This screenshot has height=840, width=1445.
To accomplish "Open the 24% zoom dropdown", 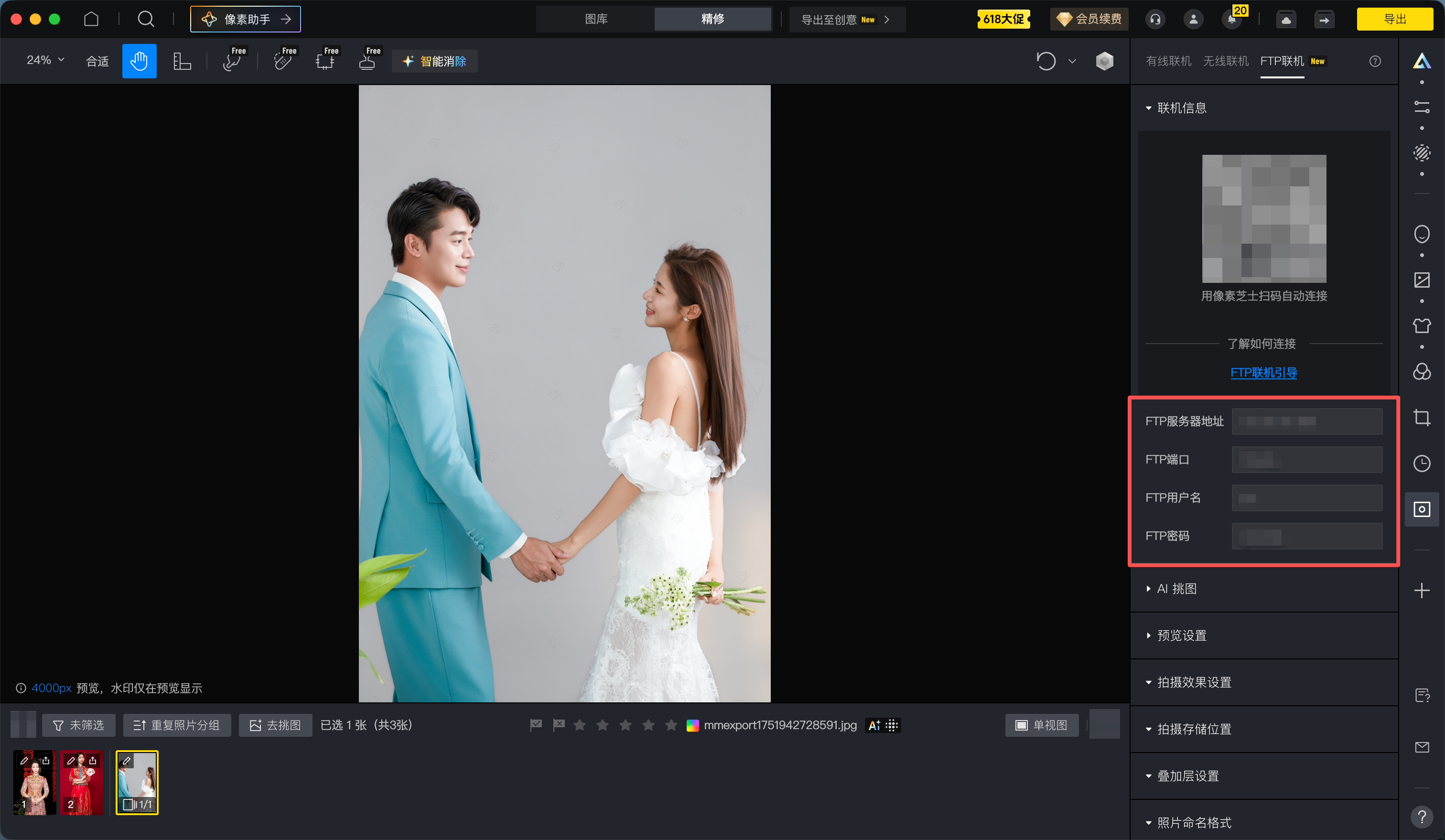I will (x=45, y=60).
